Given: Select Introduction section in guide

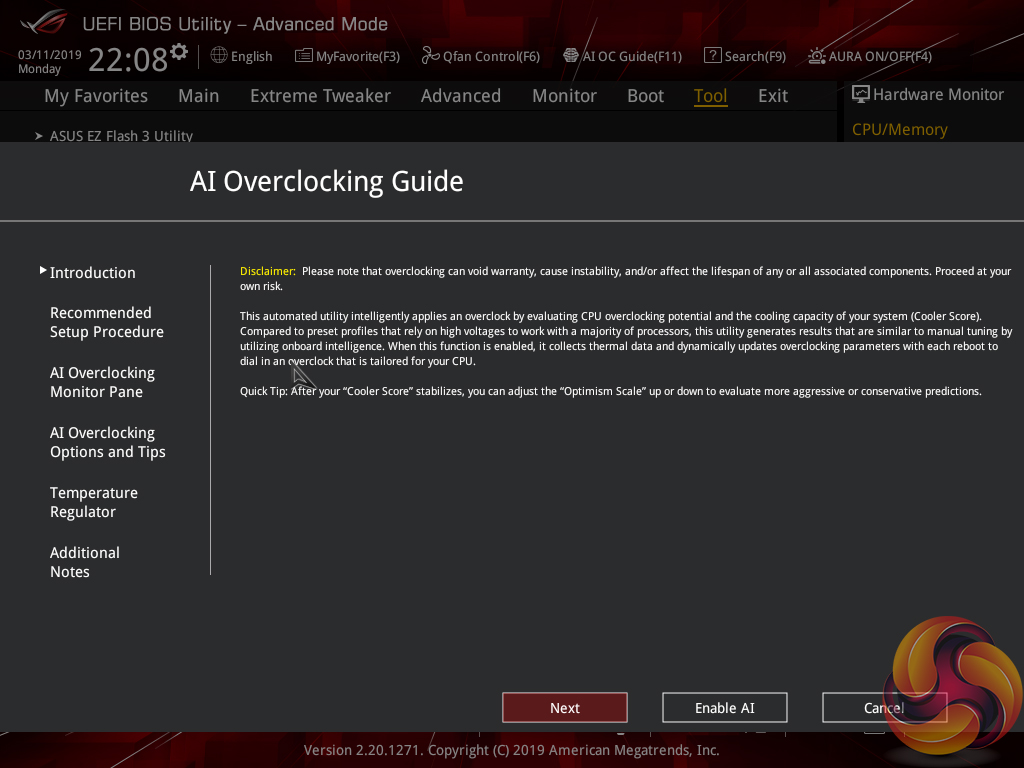Looking at the screenshot, I should point(93,273).
